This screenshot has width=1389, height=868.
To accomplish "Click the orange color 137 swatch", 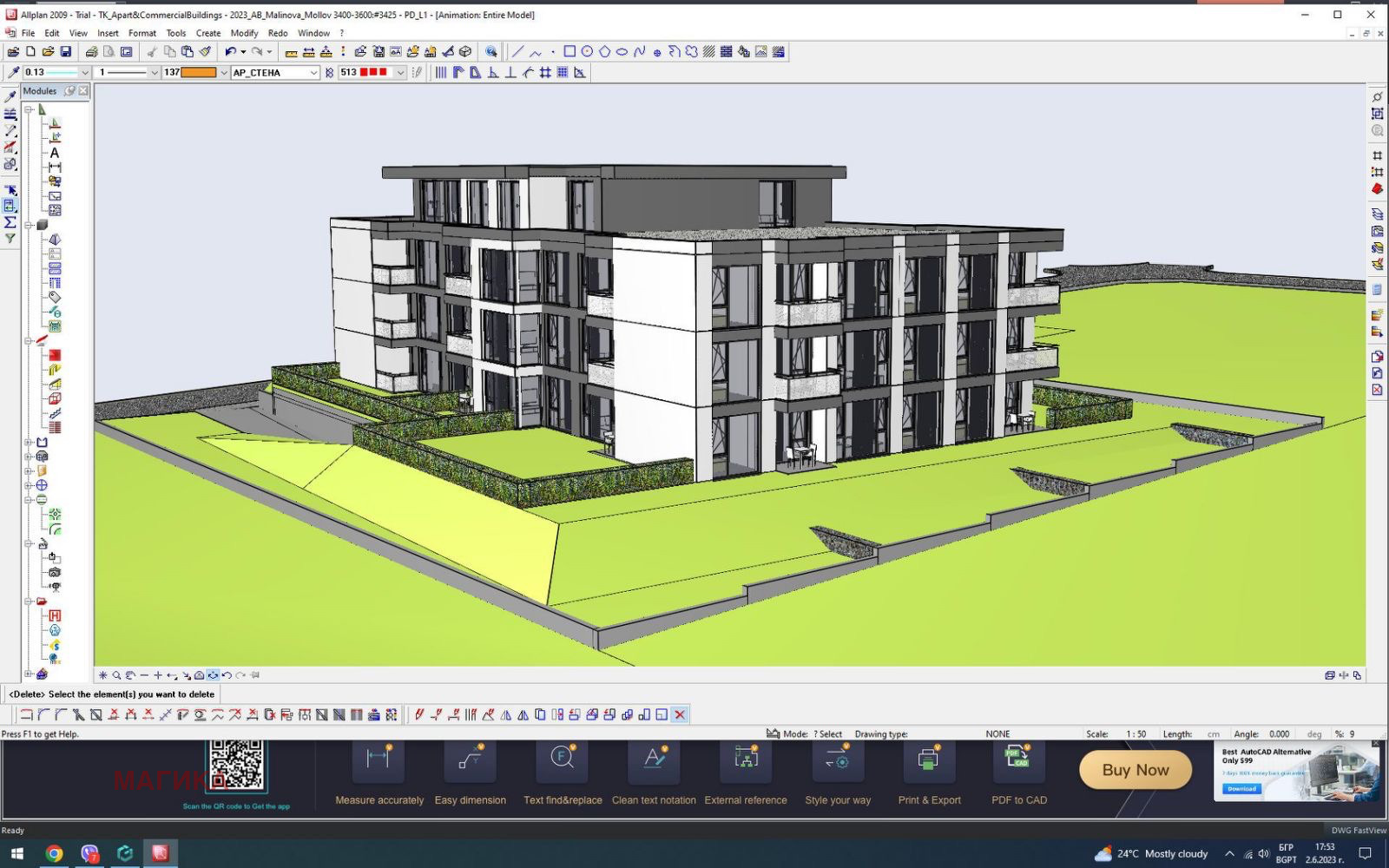I will pyautogui.click(x=198, y=73).
